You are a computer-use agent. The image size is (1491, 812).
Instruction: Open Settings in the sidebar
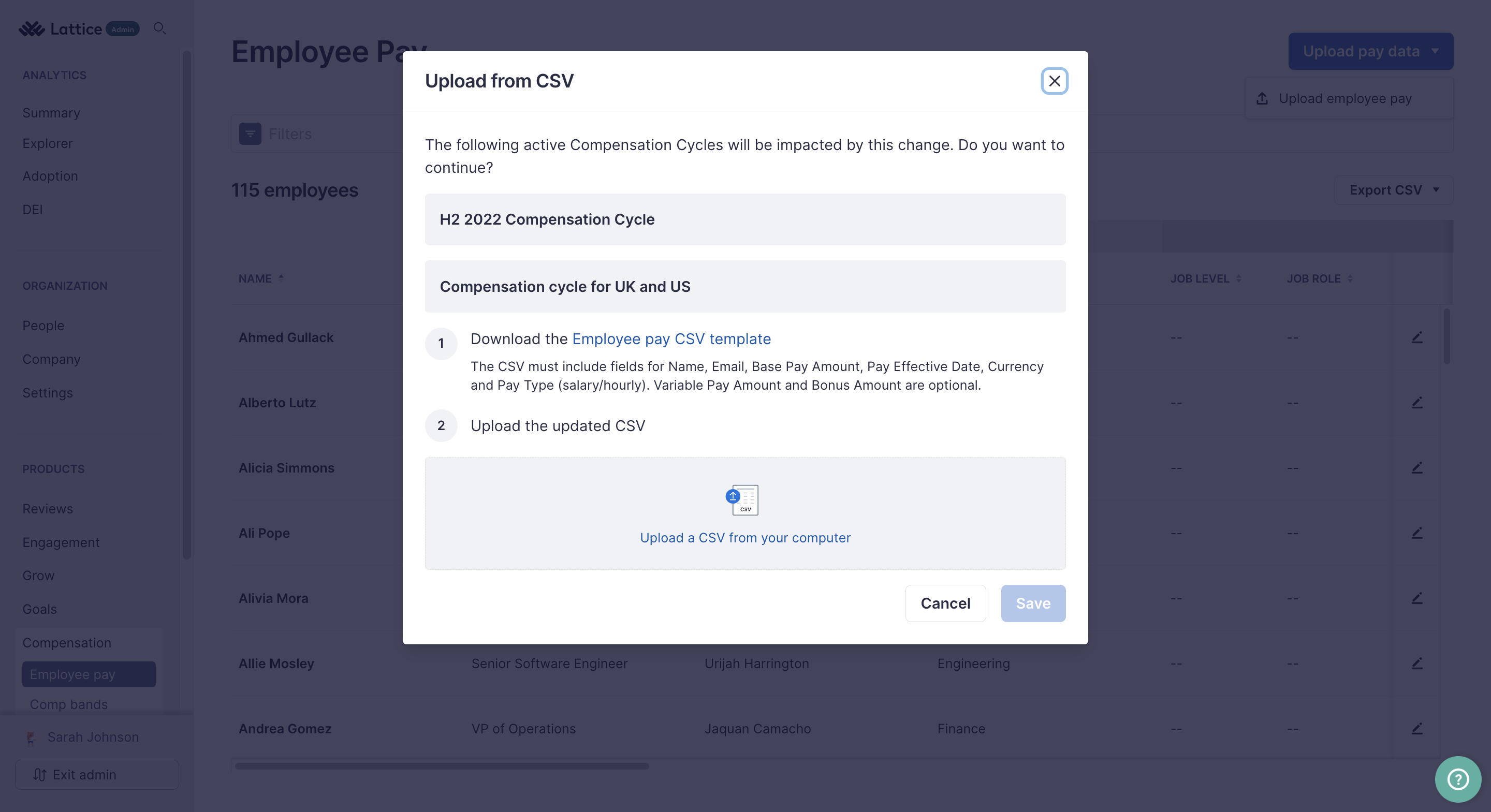48,392
